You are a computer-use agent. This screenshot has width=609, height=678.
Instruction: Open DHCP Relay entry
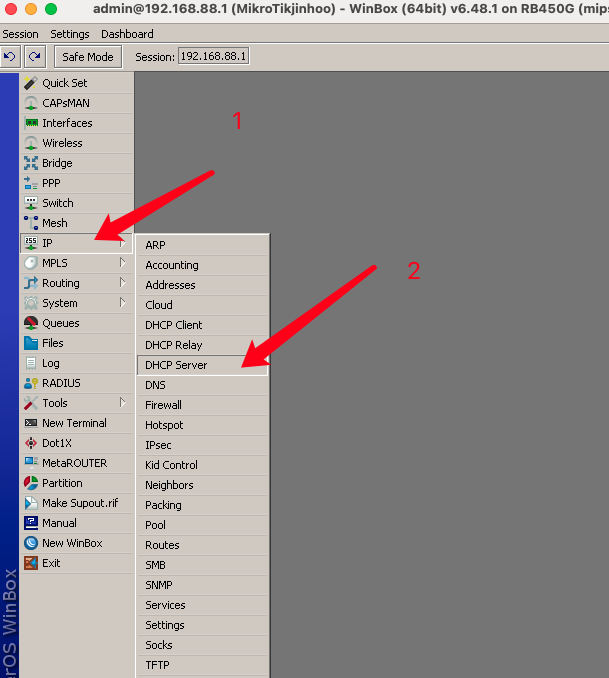[x=202, y=345]
